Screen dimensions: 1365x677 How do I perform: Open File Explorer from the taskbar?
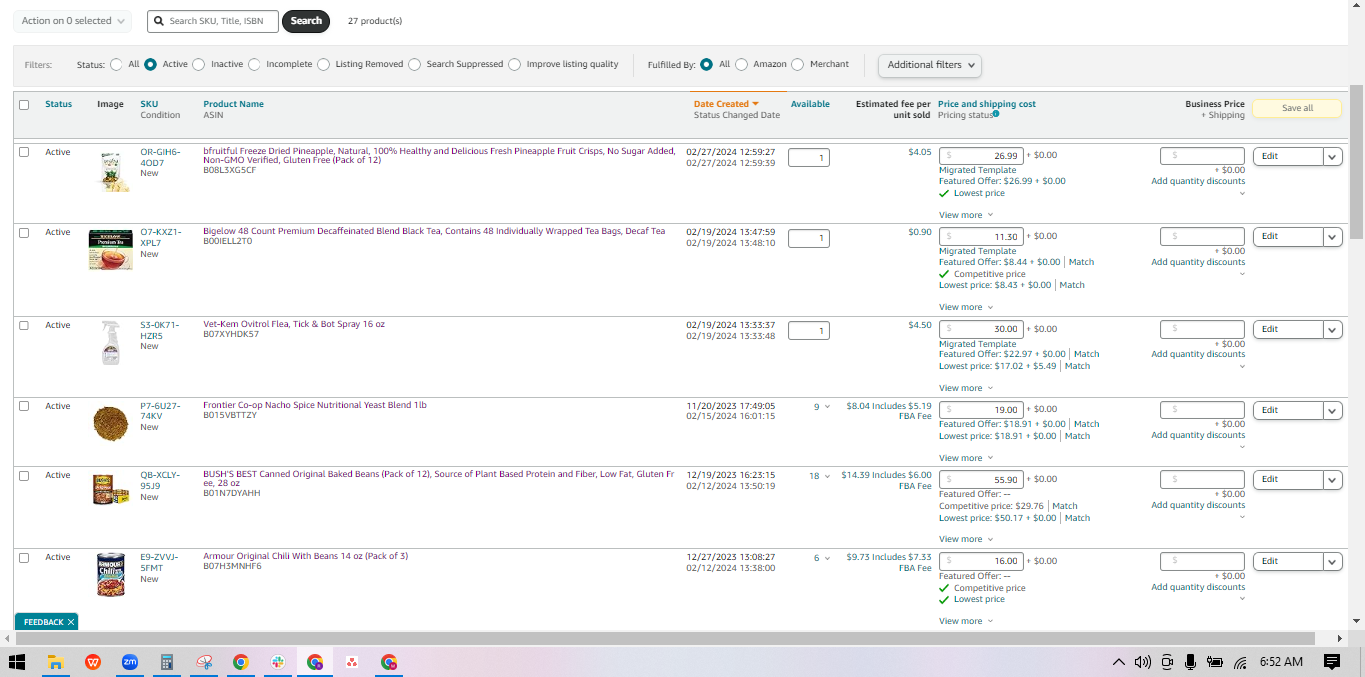pos(56,662)
